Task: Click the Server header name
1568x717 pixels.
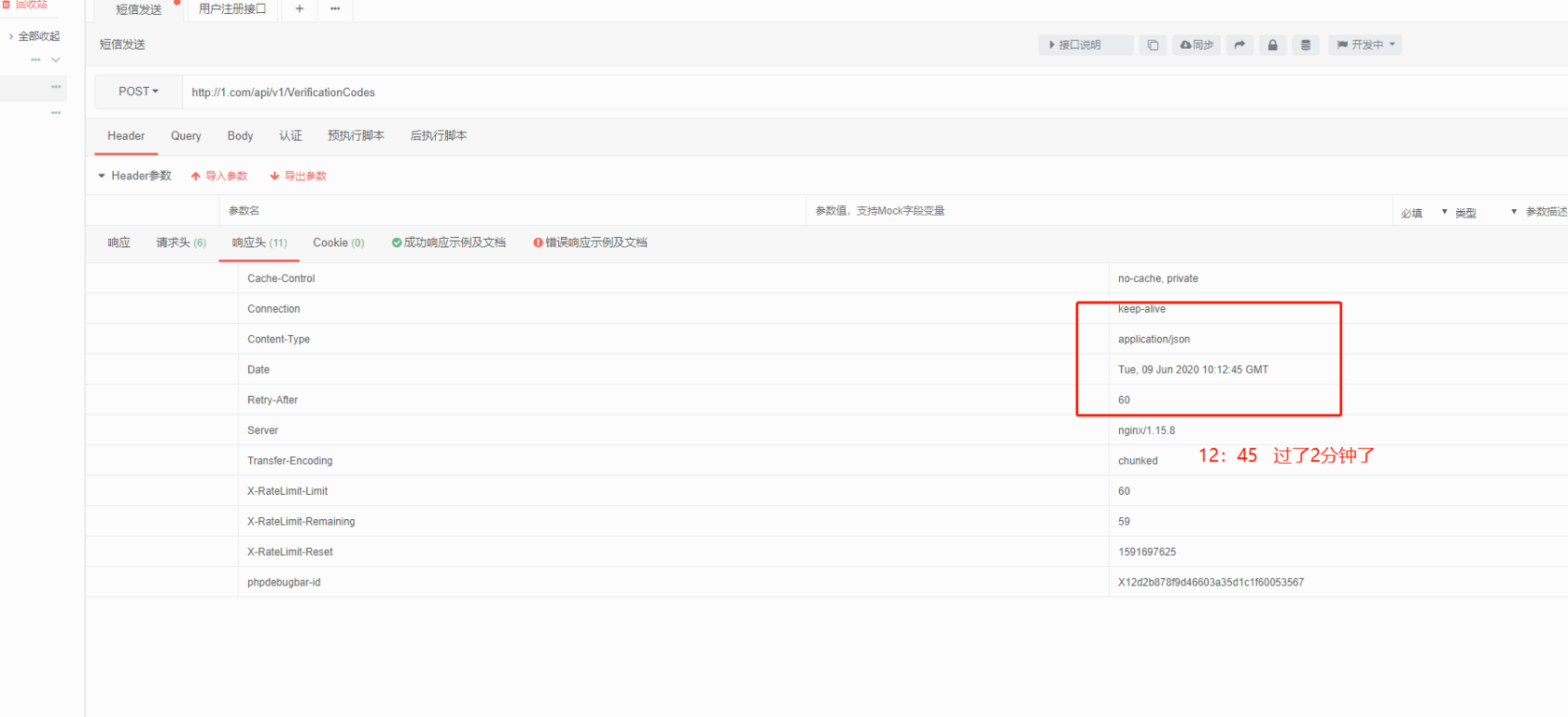Action: point(262,430)
